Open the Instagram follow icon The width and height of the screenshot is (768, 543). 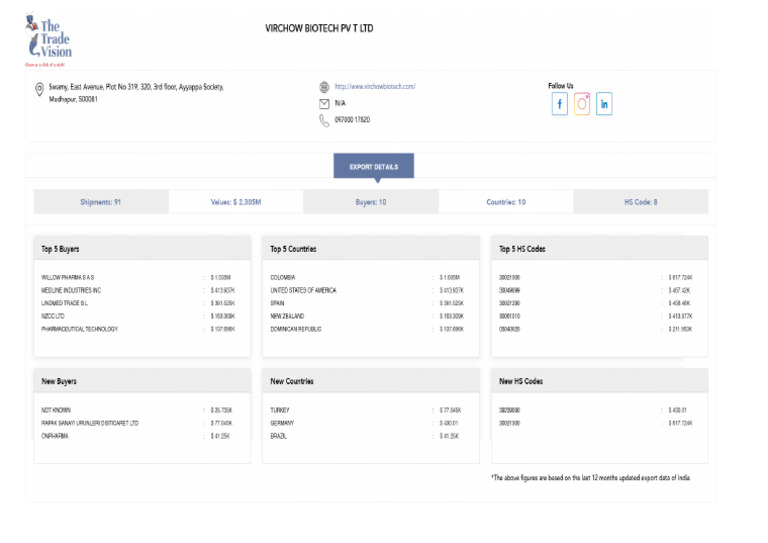pyautogui.click(x=582, y=104)
